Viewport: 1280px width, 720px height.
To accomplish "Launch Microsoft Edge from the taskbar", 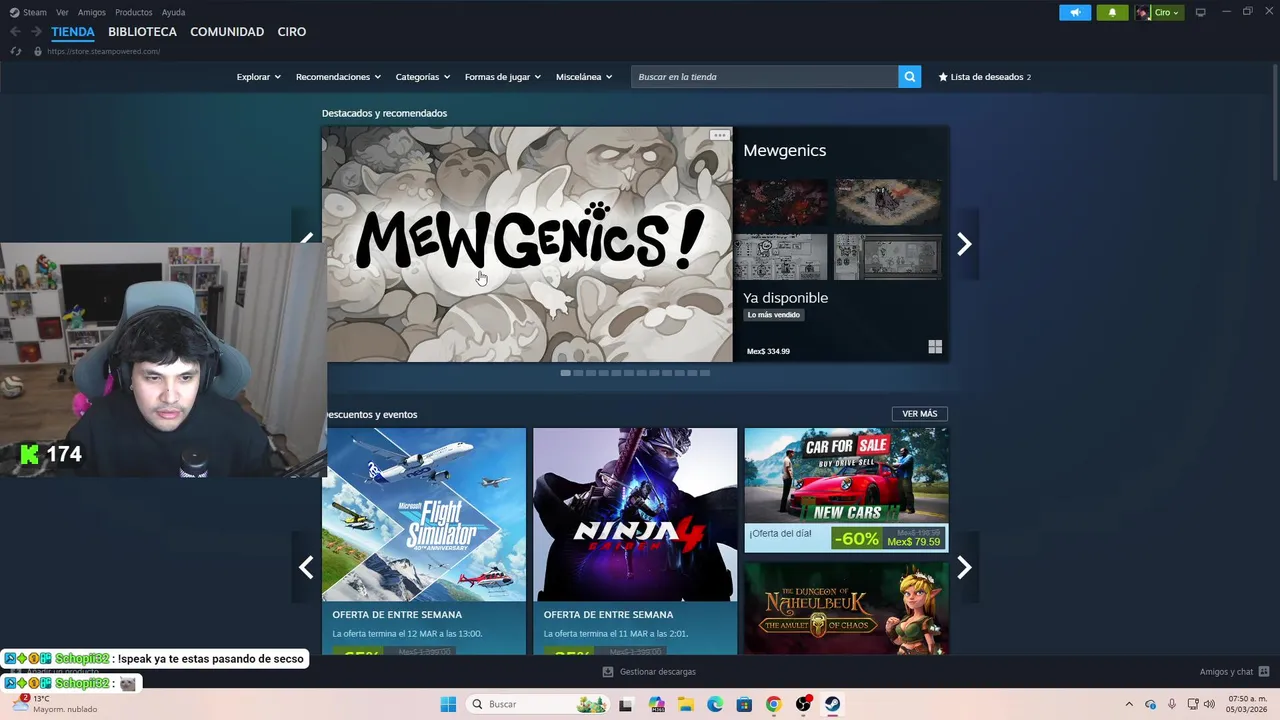I will 715,704.
